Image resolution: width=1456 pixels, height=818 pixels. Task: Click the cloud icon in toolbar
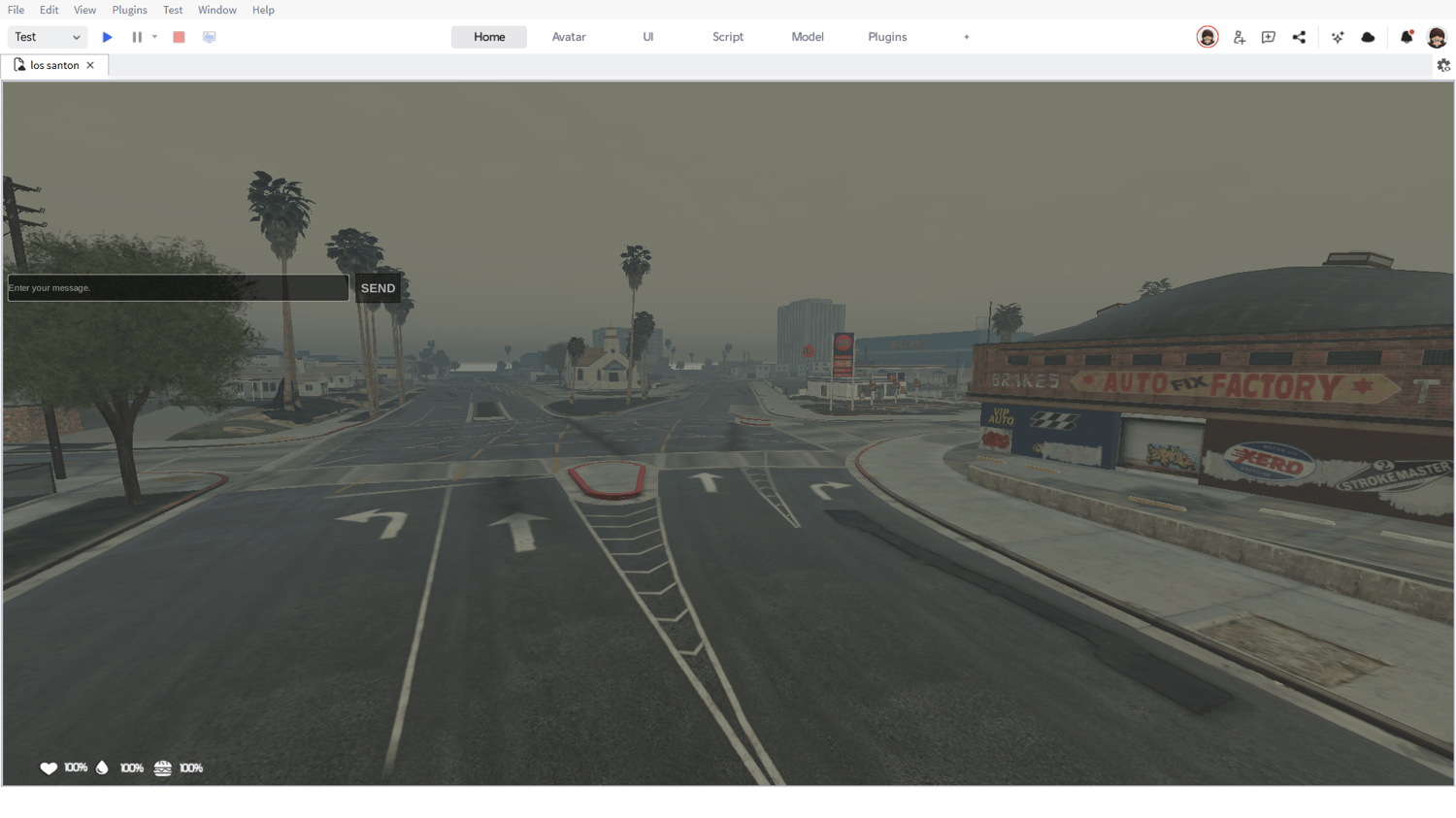(x=1369, y=37)
